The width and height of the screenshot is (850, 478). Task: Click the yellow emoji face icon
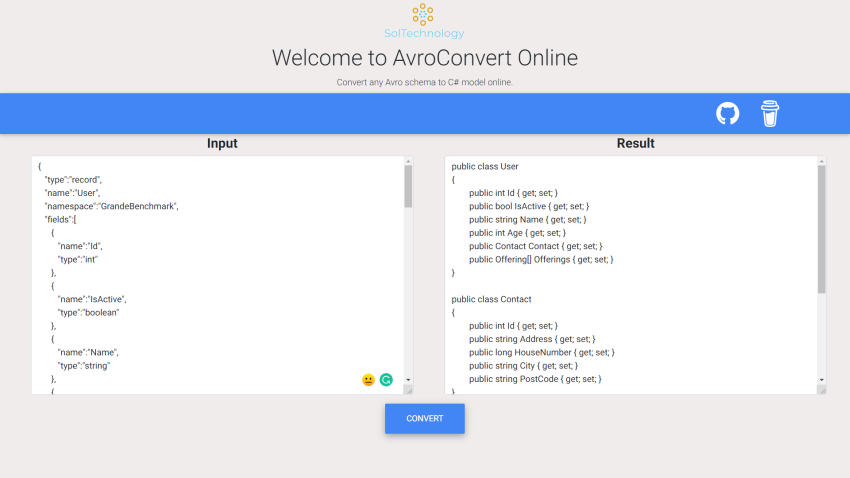pos(368,380)
